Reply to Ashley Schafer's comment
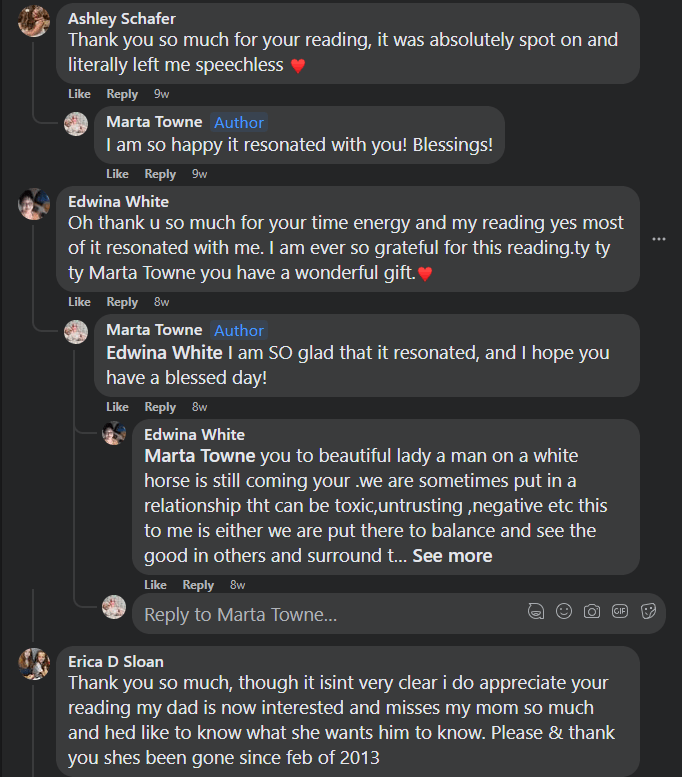This screenshot has height=777, width=682. pyautogui.click(x=122, y=94)
